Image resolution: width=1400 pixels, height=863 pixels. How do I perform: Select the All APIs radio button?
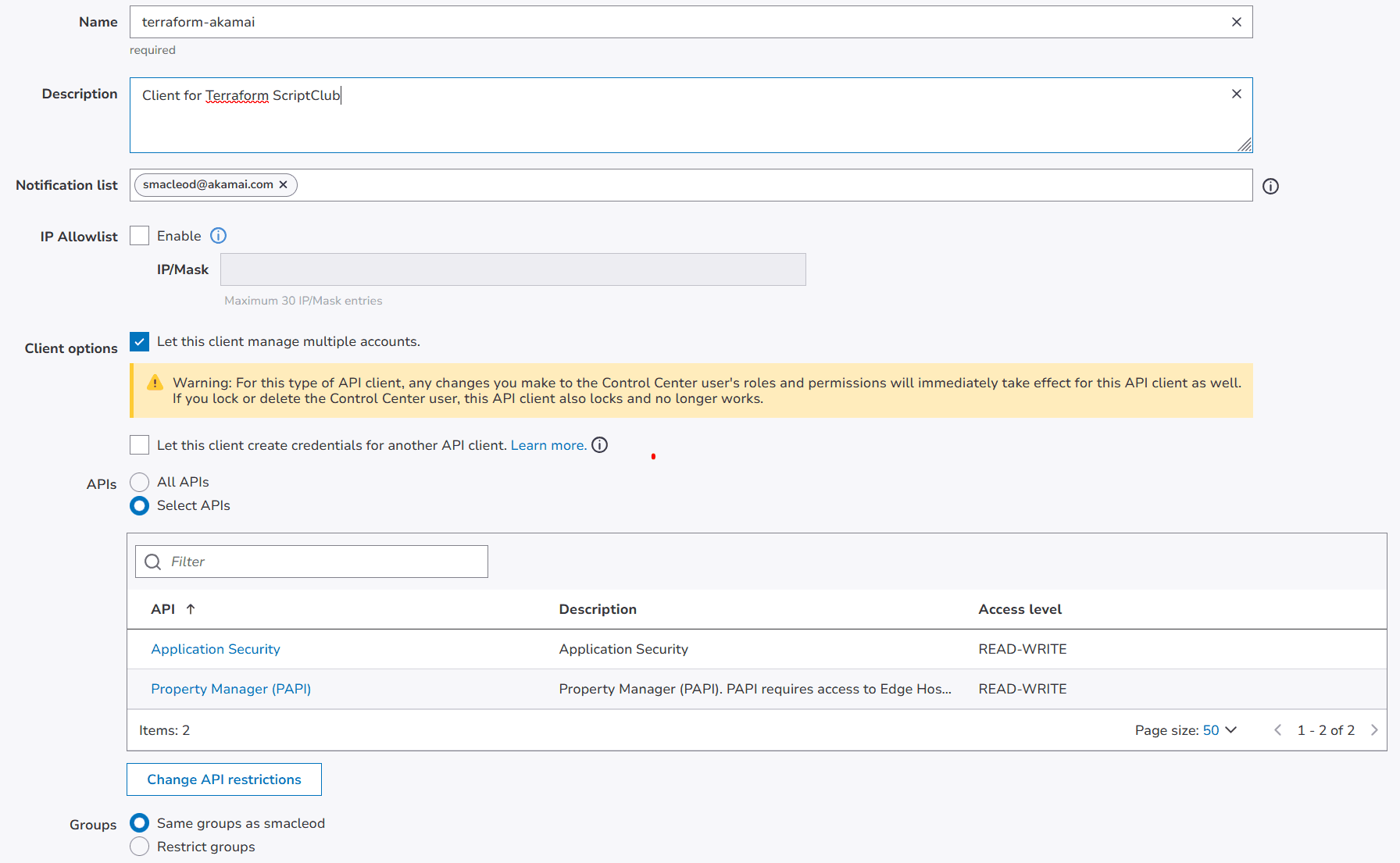139,482
